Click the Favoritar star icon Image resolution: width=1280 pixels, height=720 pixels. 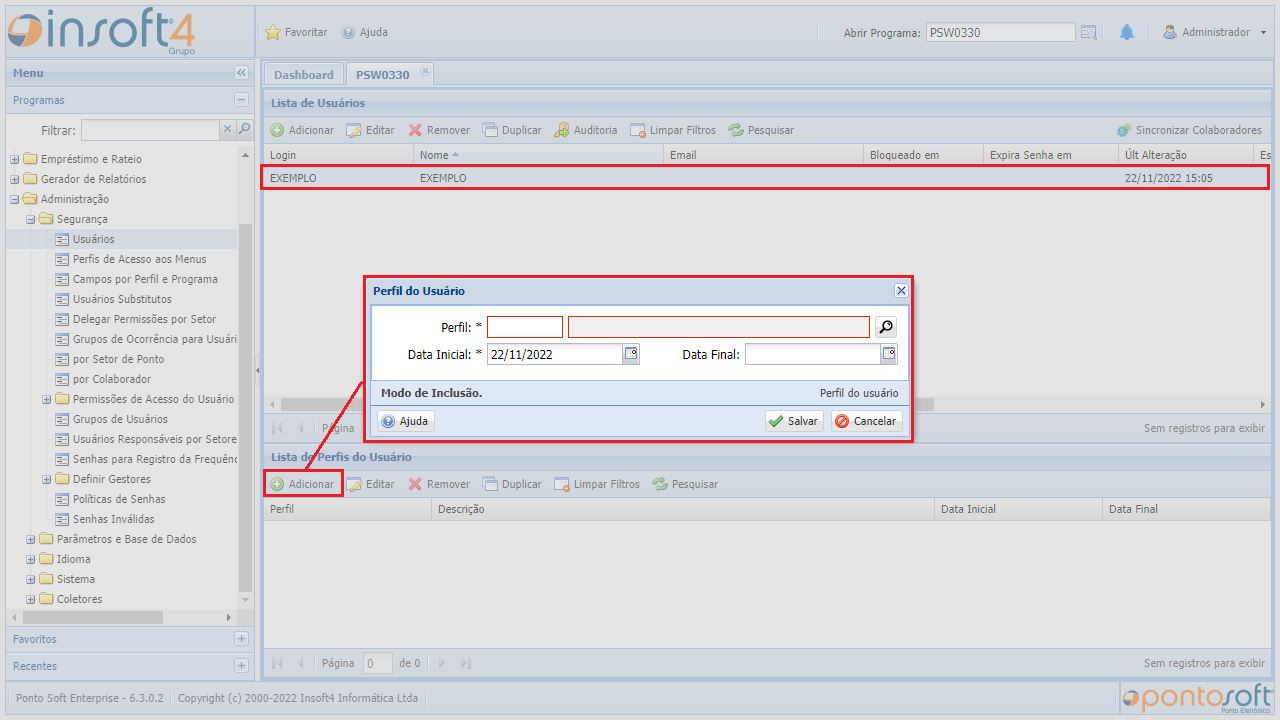pos(273,32)
